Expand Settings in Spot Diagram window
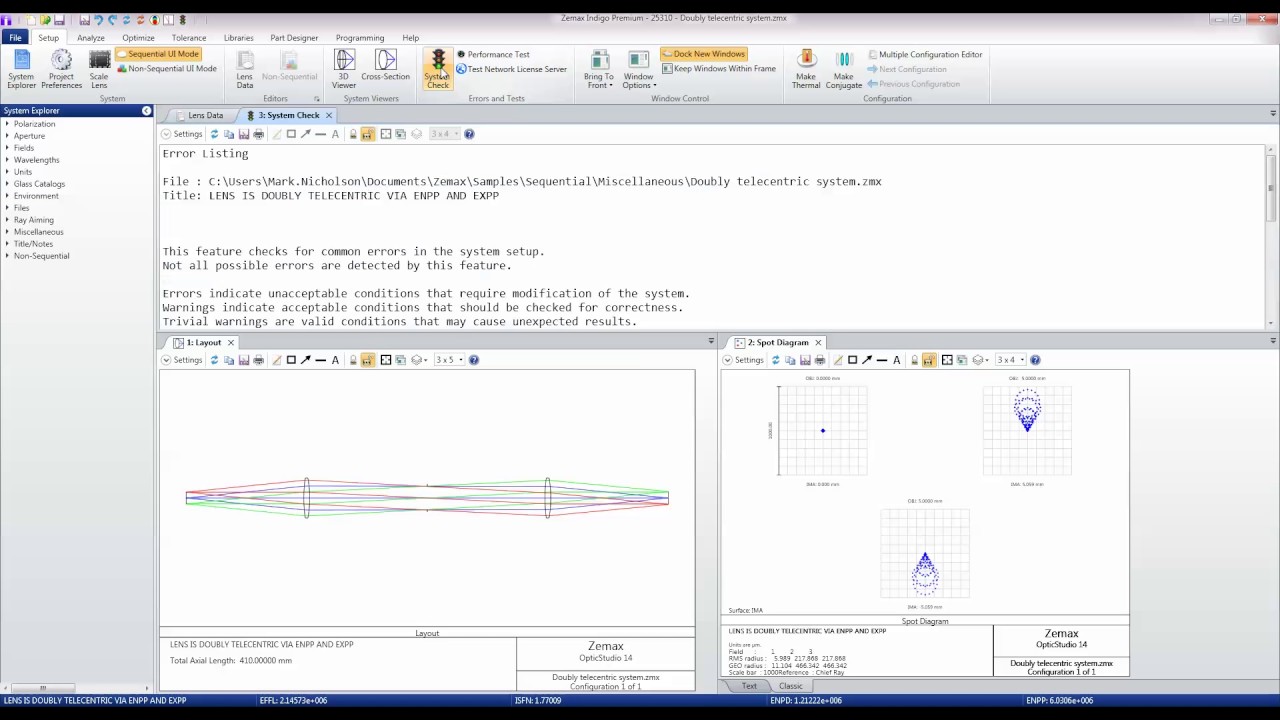 click(x=743, y=360)
